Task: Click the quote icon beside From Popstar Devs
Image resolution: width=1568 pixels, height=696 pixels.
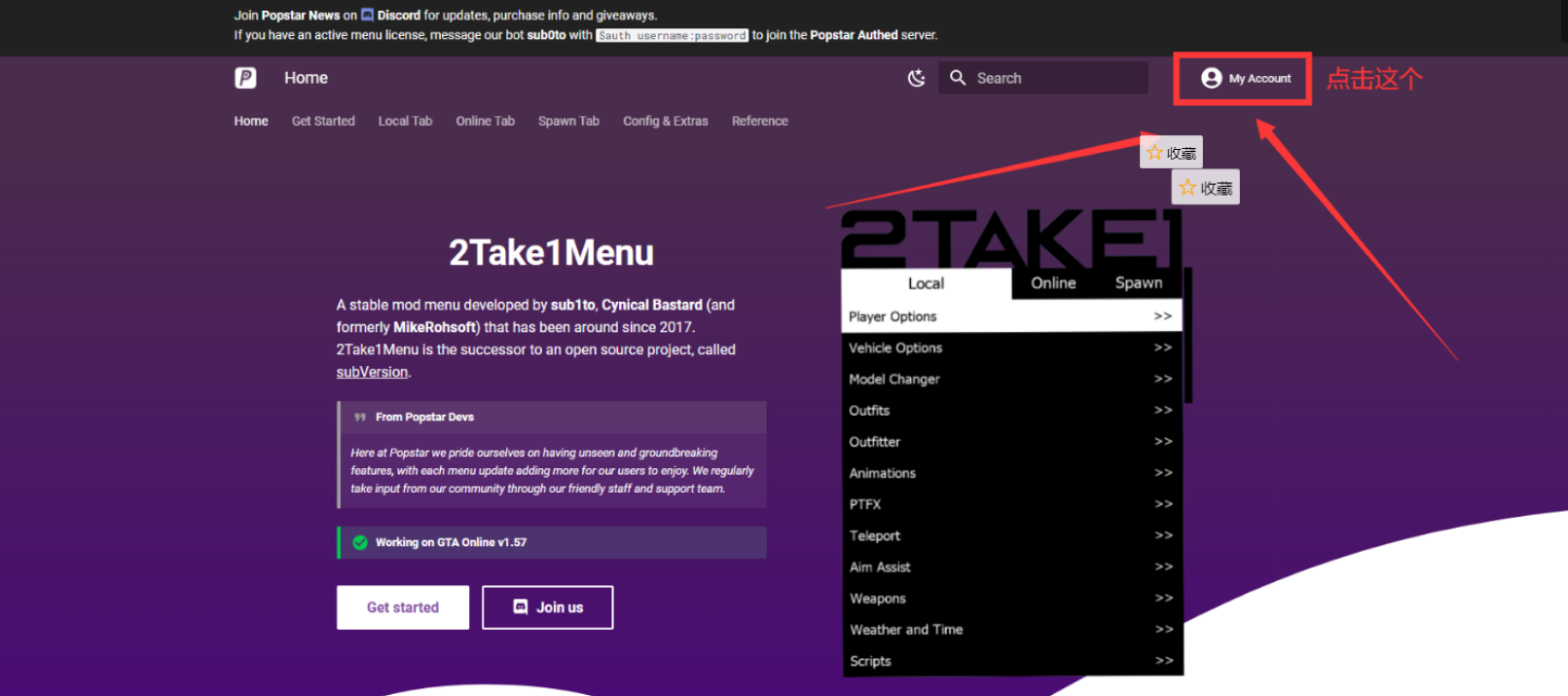Action: point(360,417)
